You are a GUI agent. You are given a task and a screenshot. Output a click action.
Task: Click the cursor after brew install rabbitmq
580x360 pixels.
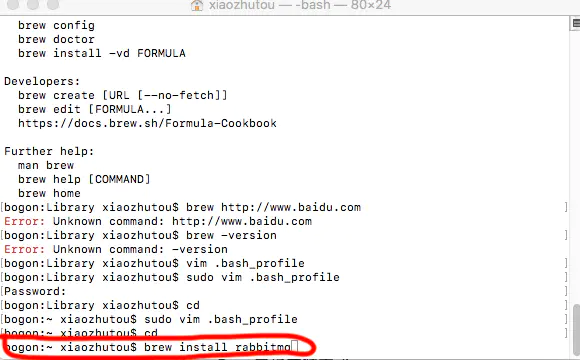click(294, 347)
